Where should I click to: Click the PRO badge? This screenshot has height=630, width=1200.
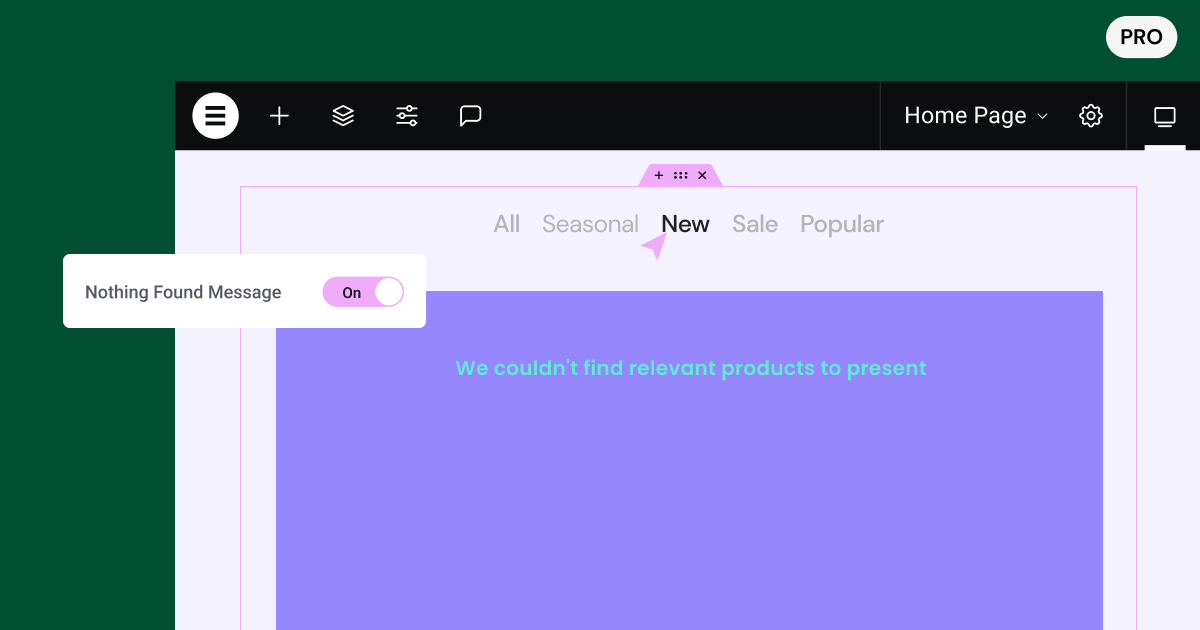click(1141, 37)
